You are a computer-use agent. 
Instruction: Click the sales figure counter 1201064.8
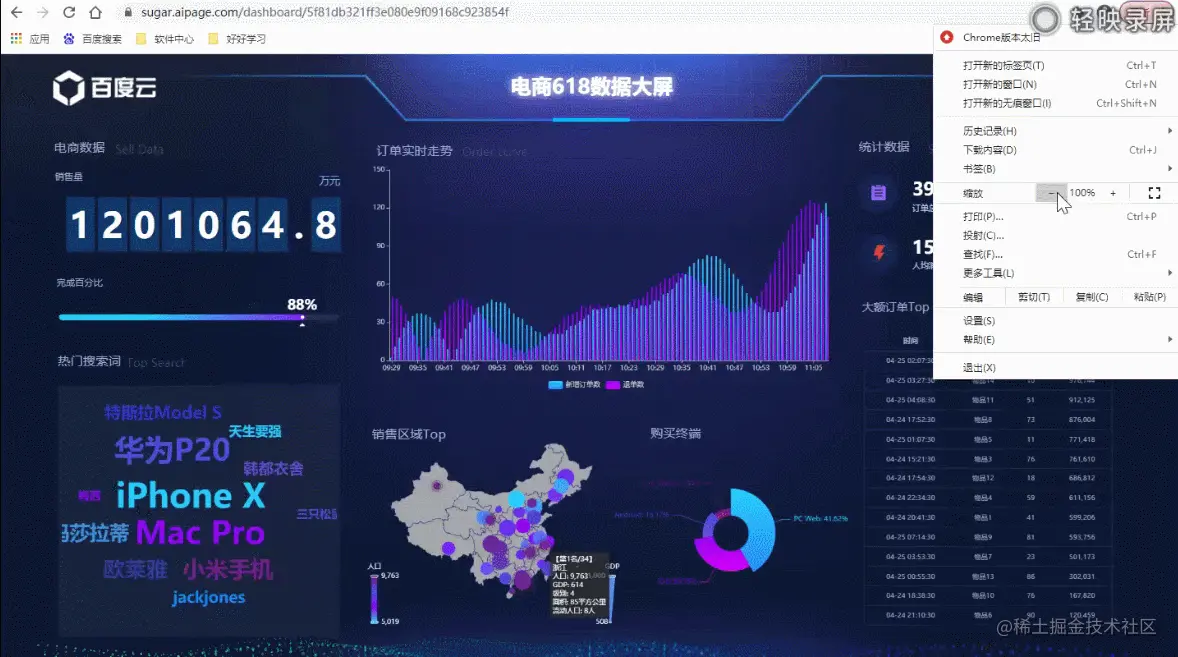pos(203,225)
